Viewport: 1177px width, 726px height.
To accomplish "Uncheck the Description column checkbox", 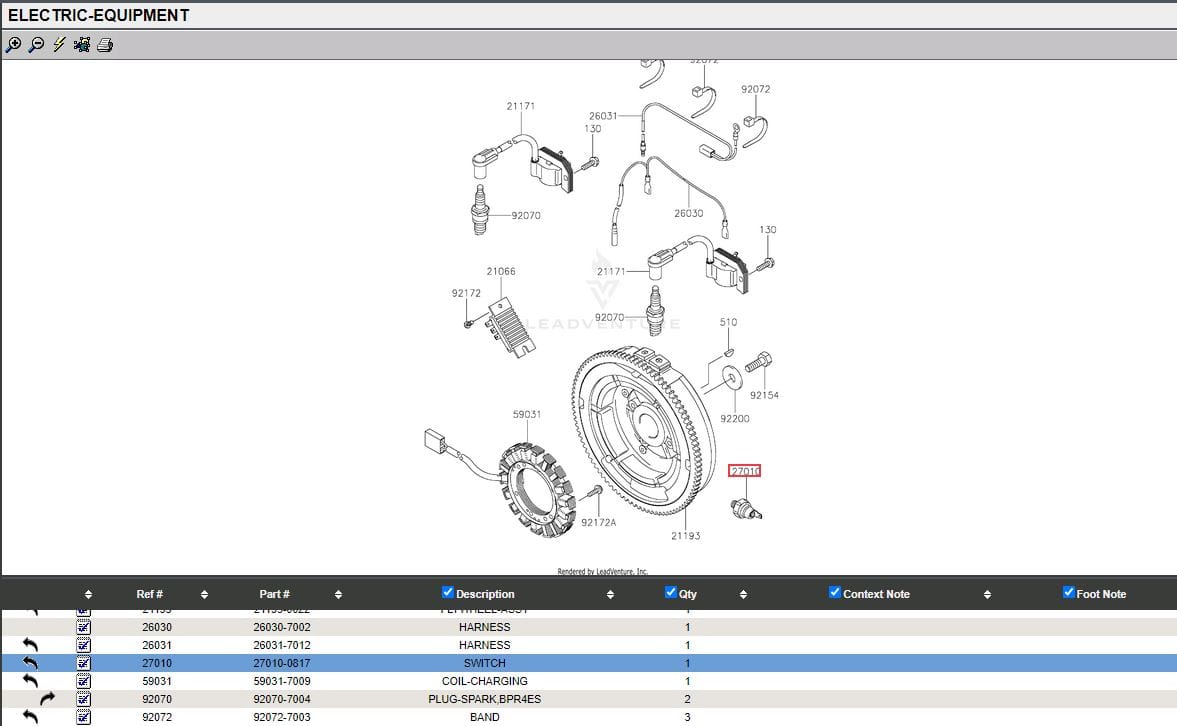I will [448, 592].
